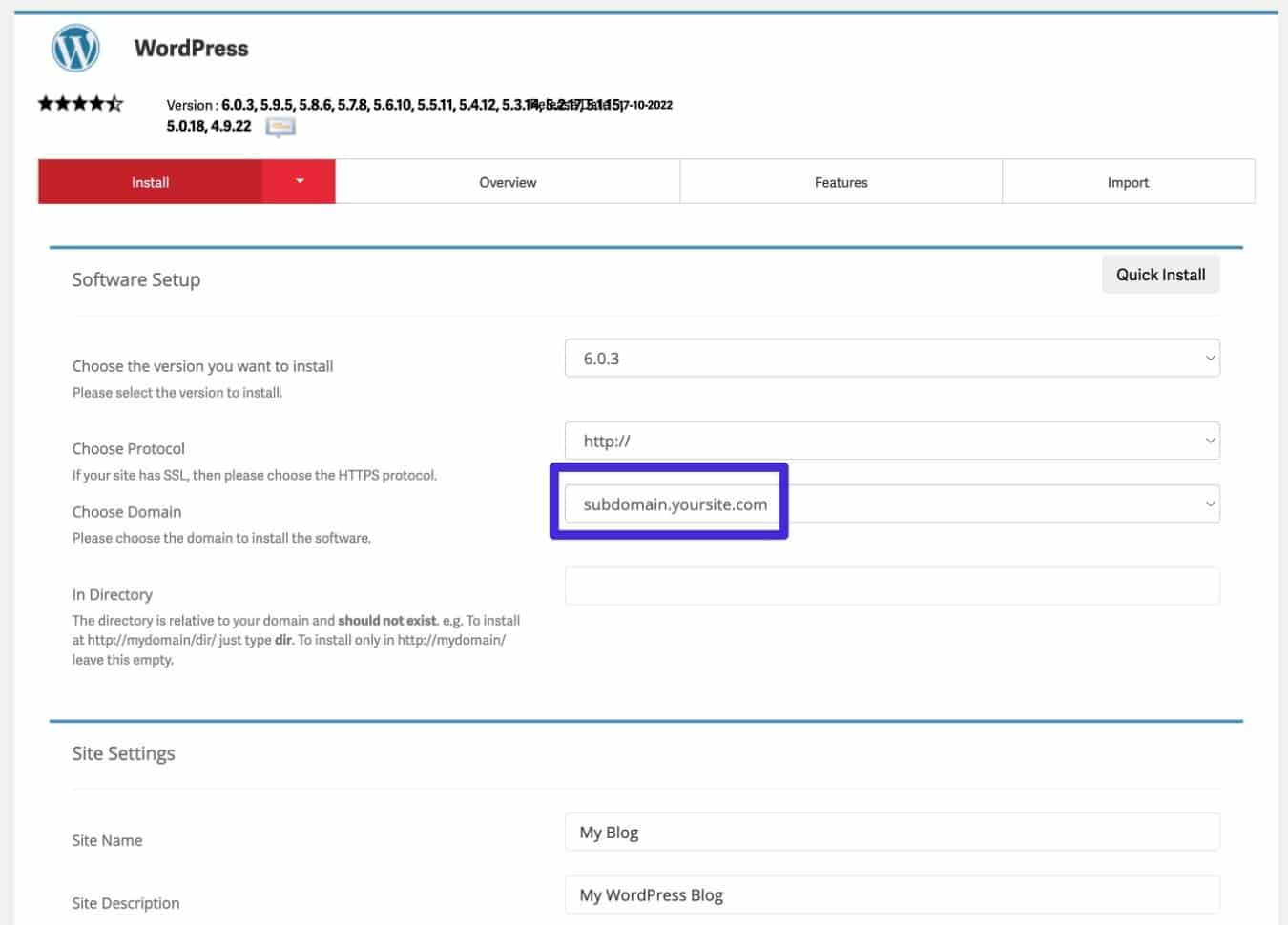Click the Site Name field showing My Blog

(892, 832)
